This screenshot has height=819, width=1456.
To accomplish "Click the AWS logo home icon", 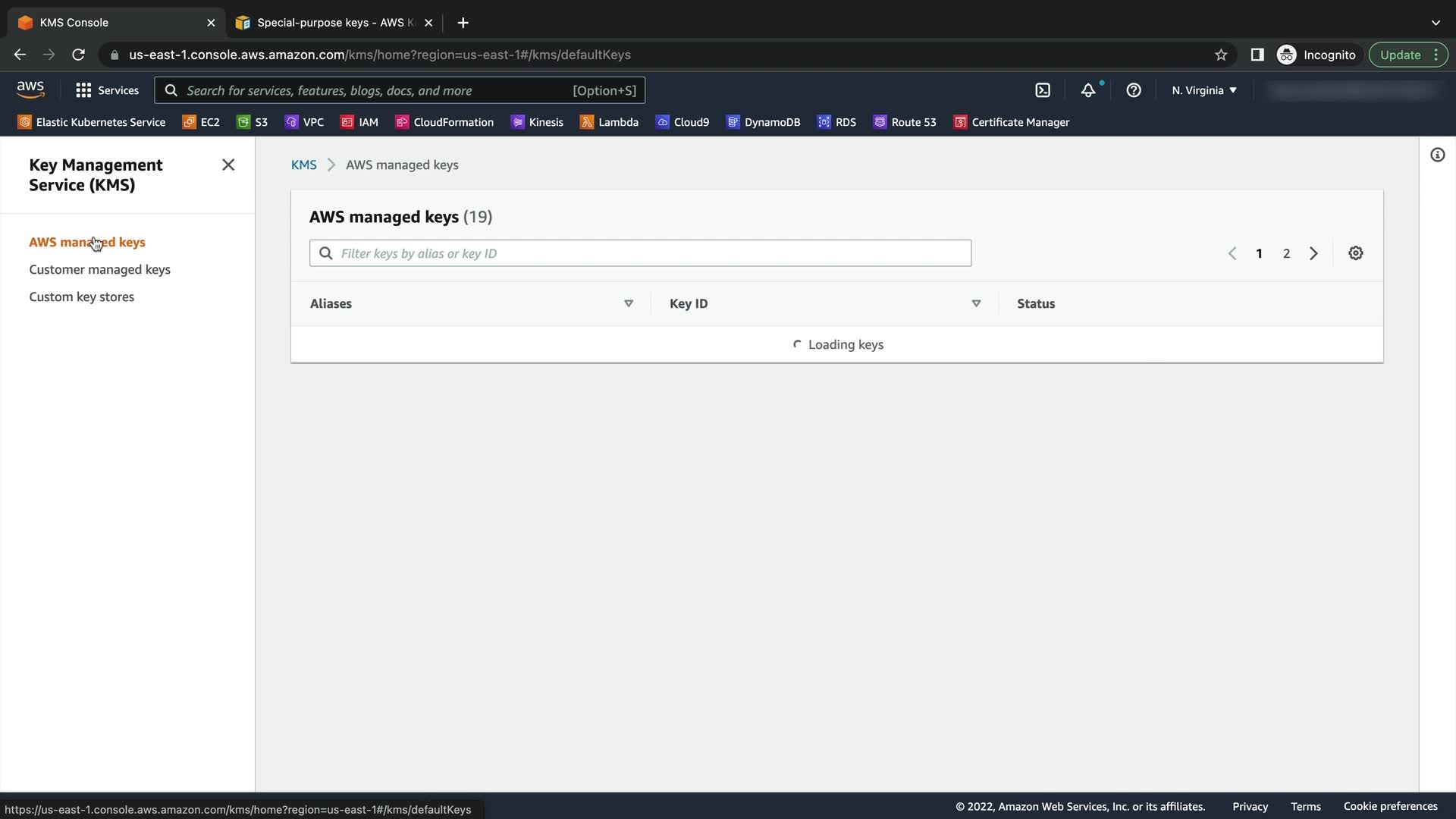I will [x=30, y=89].
